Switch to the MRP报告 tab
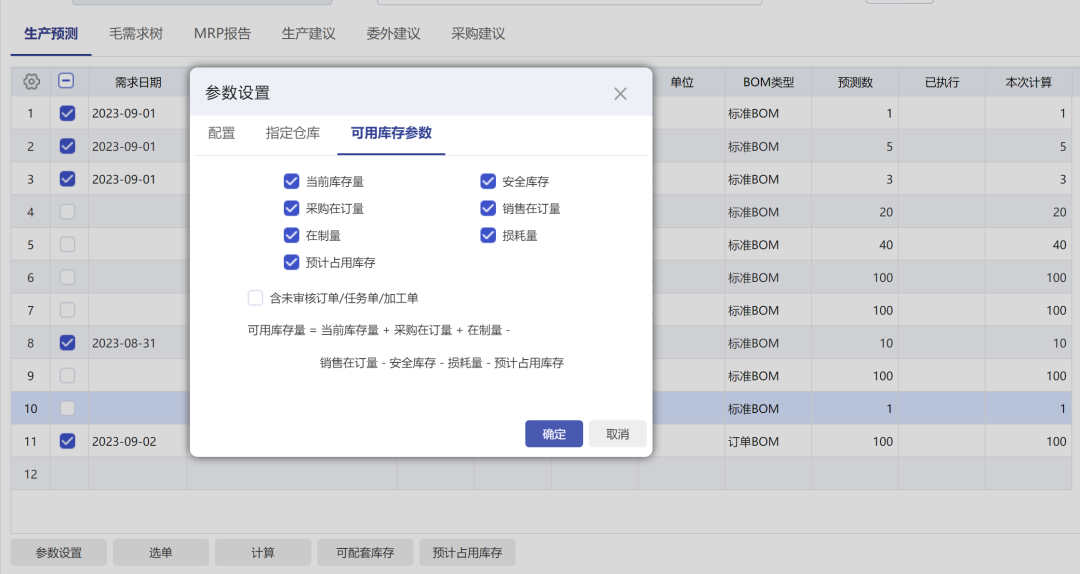 point(222,34)
